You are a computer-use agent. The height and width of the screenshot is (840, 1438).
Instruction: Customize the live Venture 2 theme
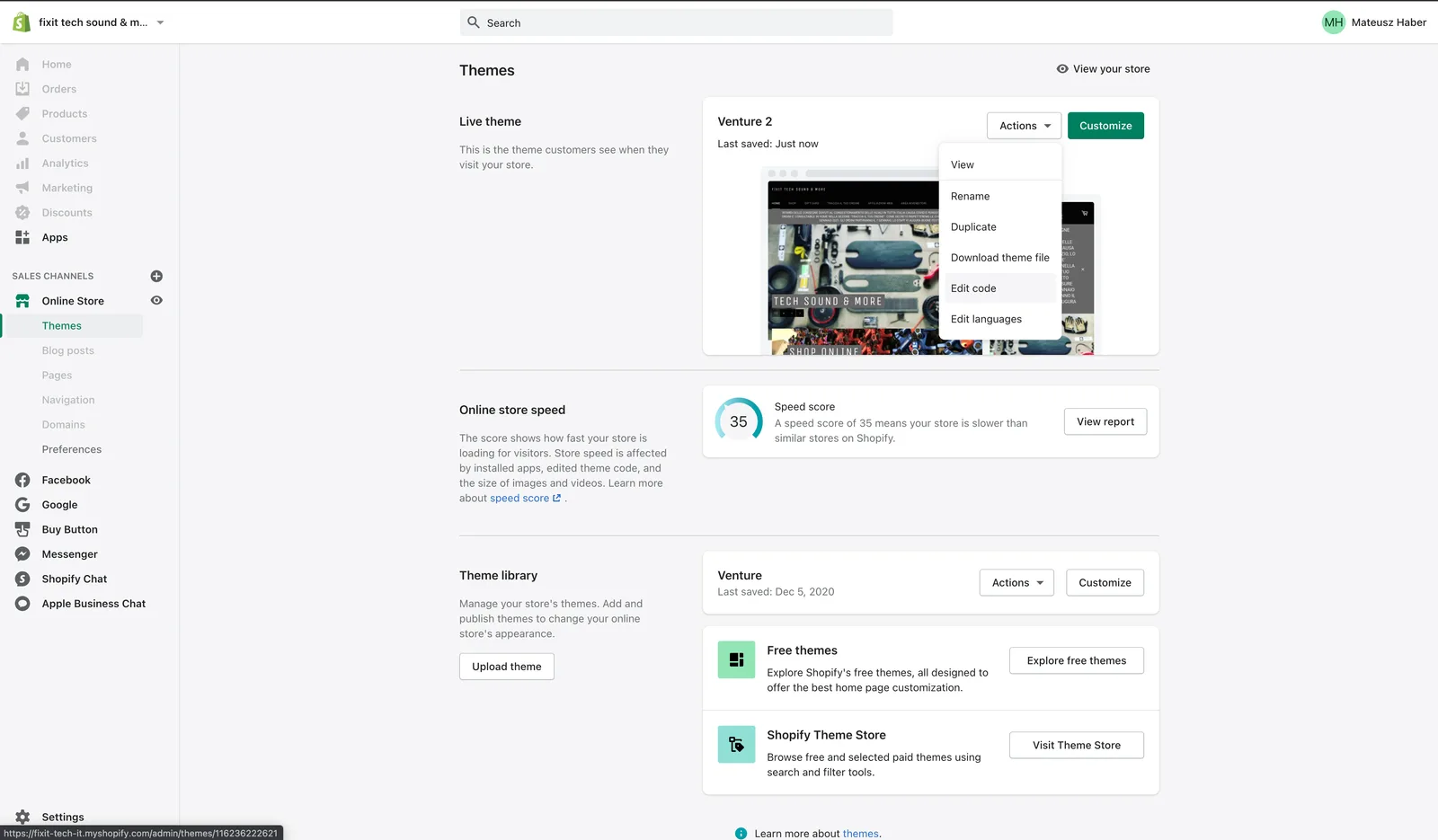pos(1105,126)
